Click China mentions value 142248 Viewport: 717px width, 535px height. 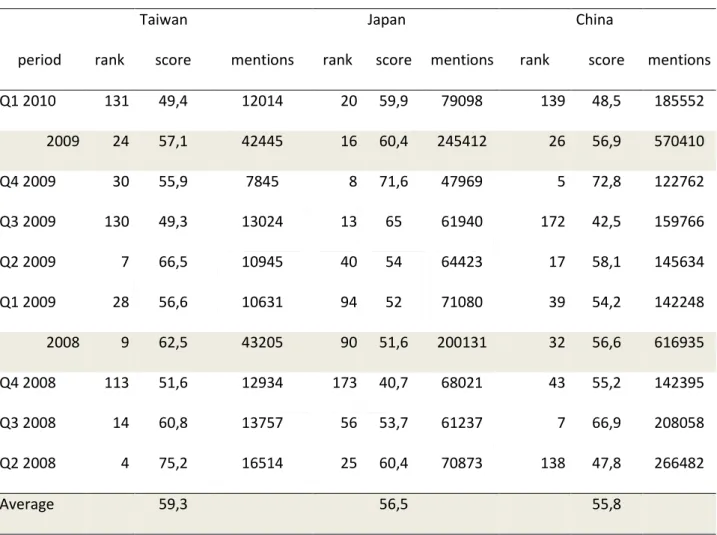(x=679, y=302)
